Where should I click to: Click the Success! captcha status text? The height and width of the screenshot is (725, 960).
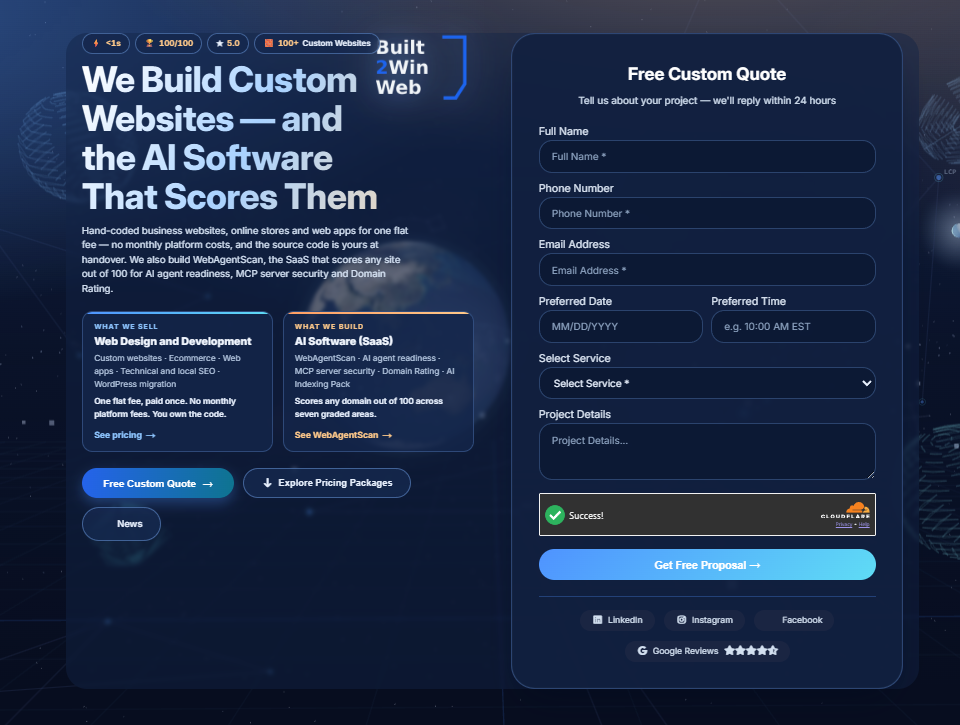pos(586,516)
